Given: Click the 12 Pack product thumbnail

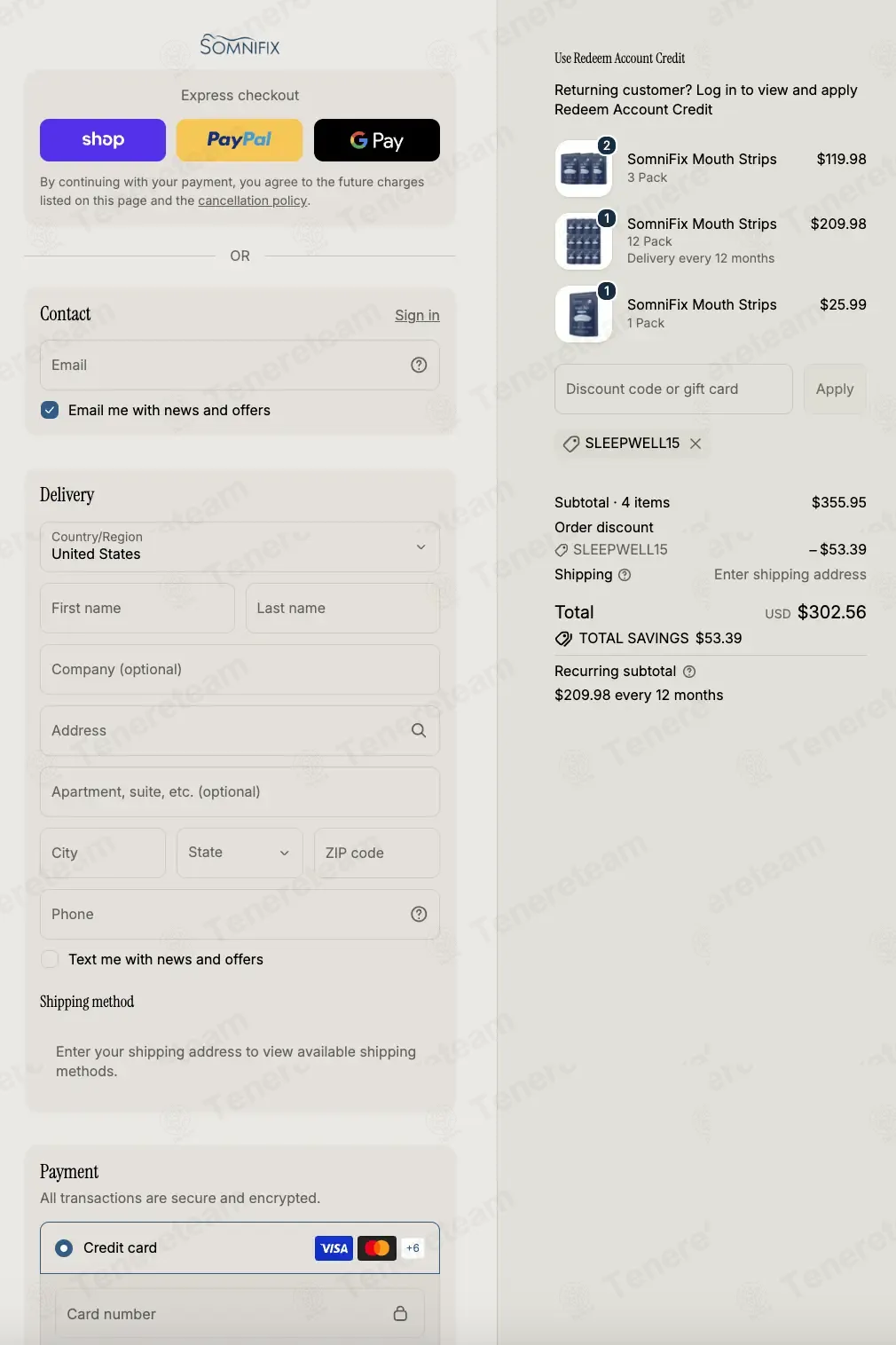Looking at the screenshot, I should [584, 241].
